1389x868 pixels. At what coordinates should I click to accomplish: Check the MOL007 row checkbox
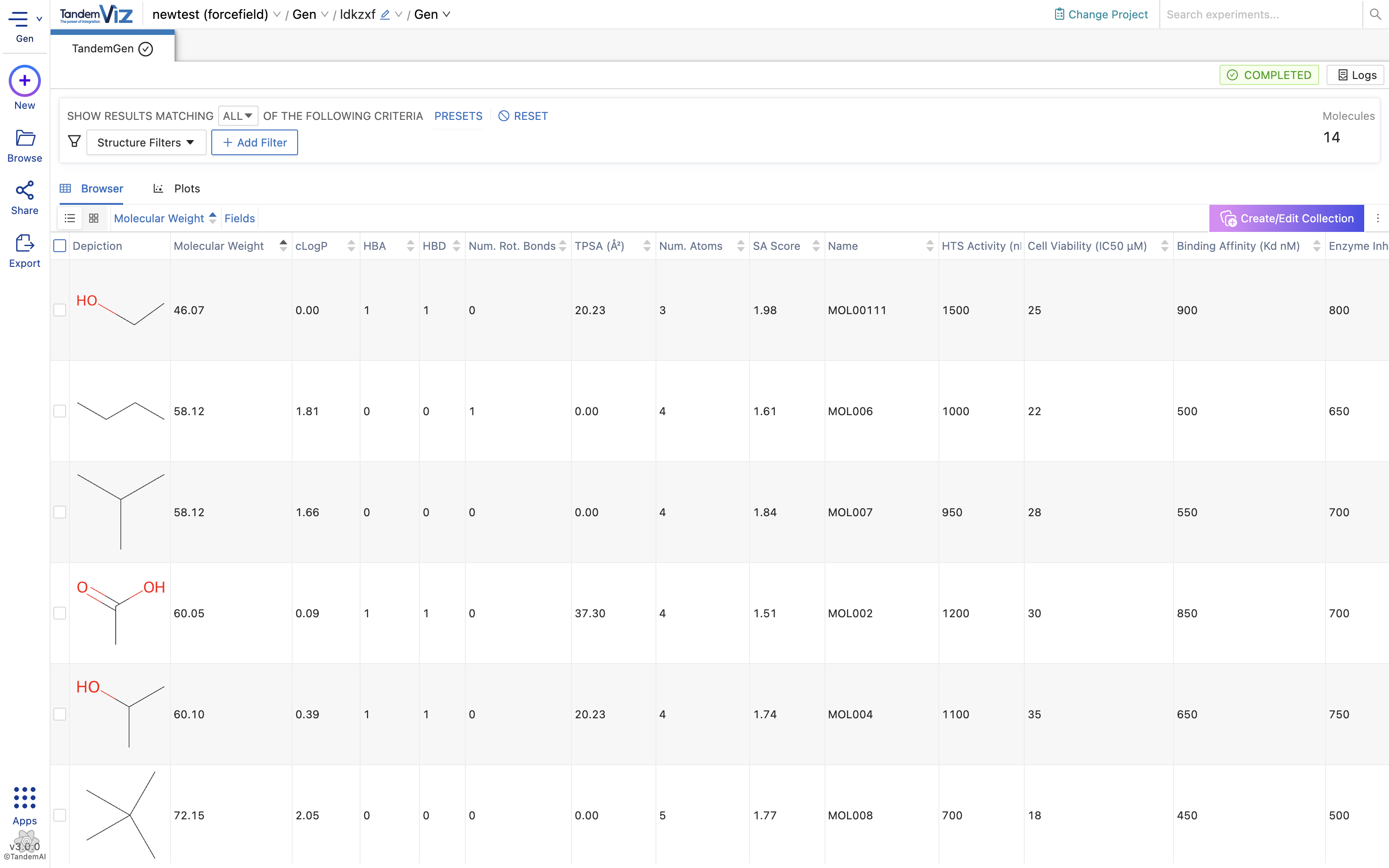coord(60,512)
